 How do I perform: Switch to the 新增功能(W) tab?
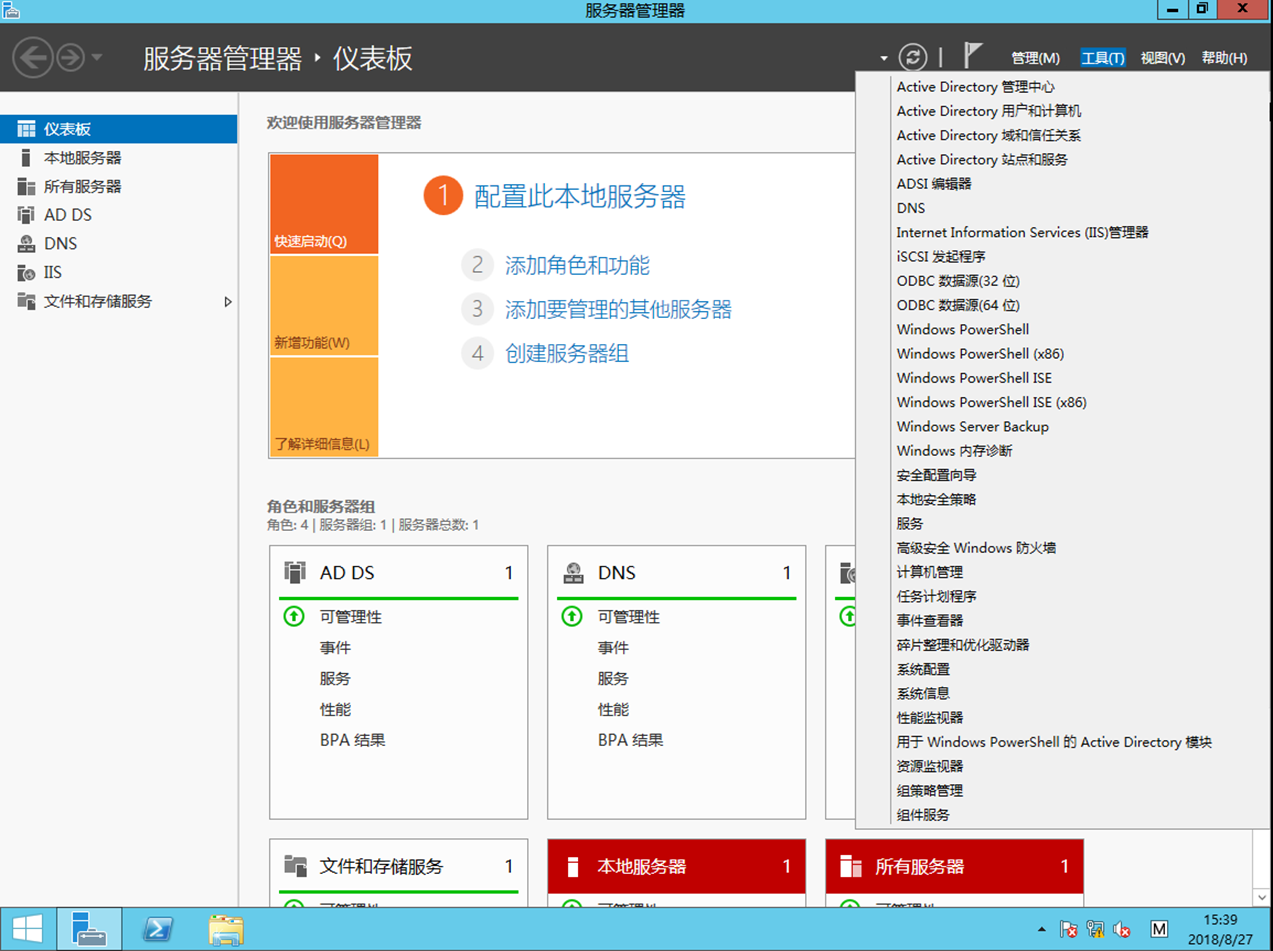[324, 306]
